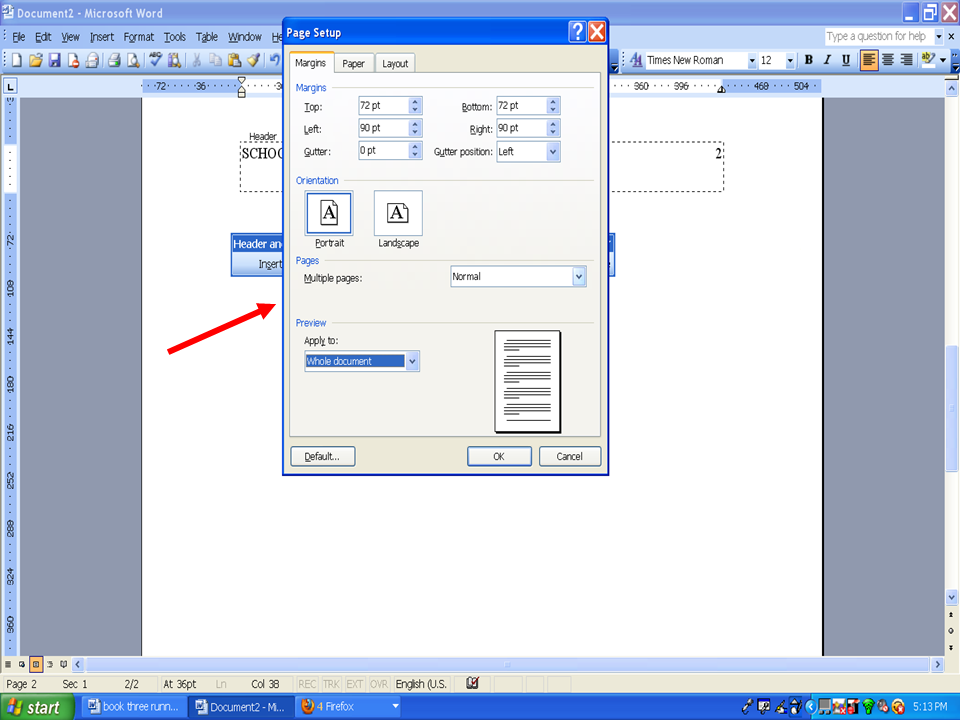Screen dimensions: 960x720
Task: Open the Research tool icon
Action: (174, 60)
